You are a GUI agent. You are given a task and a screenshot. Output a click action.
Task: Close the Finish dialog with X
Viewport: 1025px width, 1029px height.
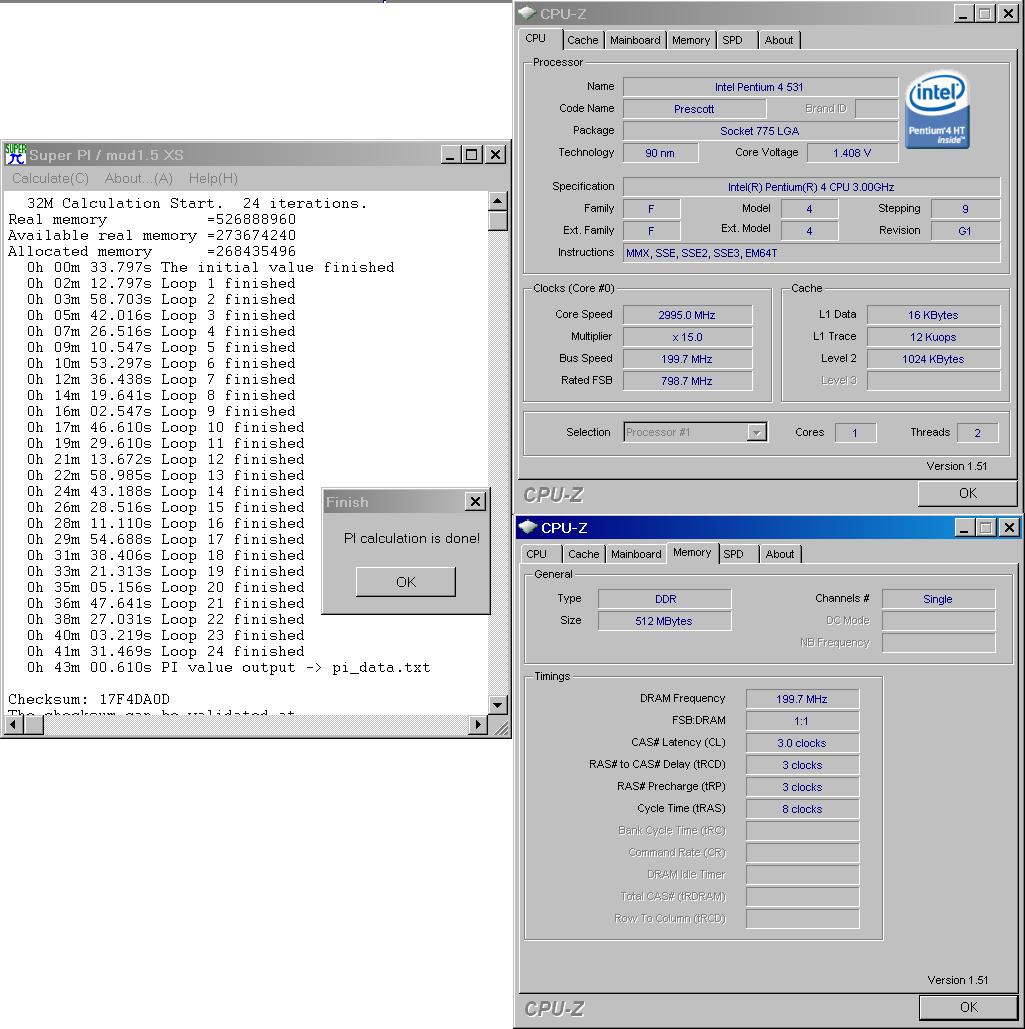475,502
